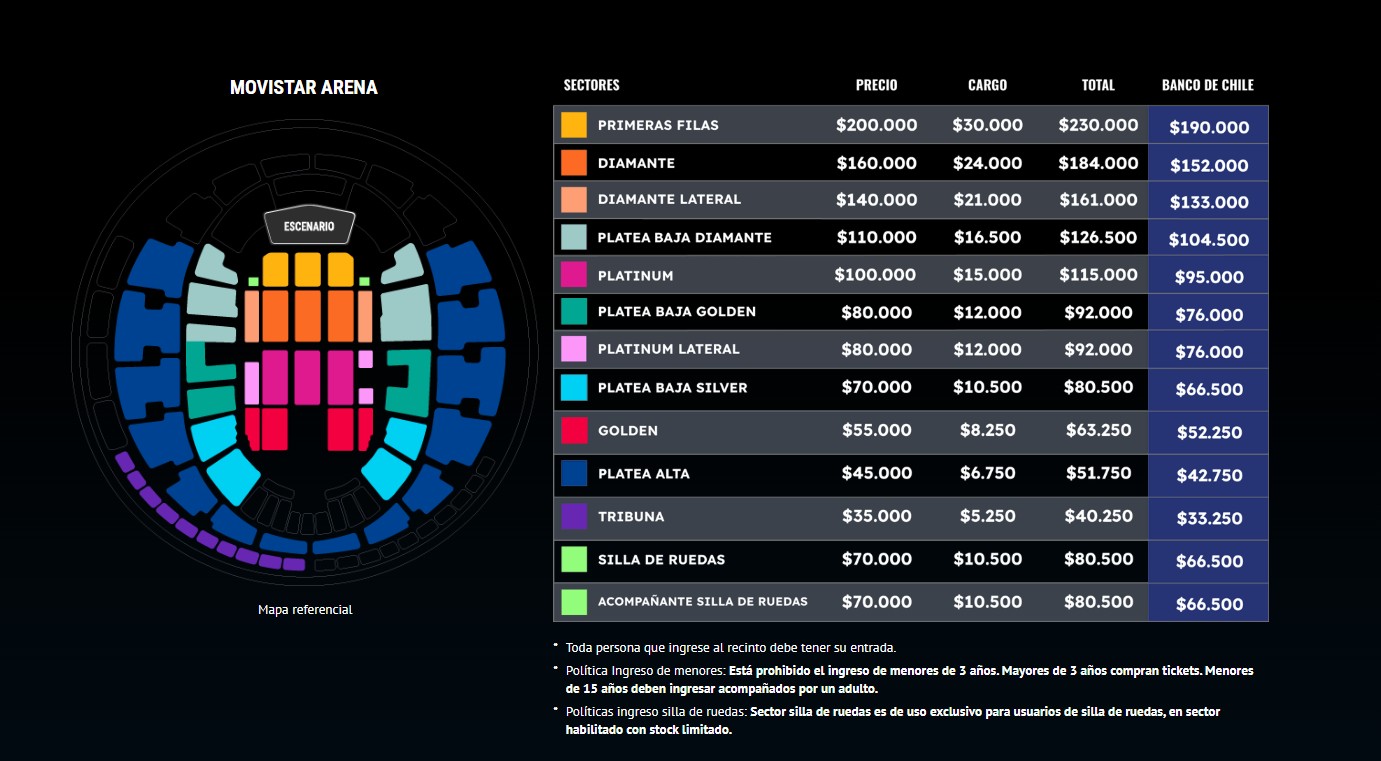
Task: Click the Movistar Arena map title
Action: click(304, 88)
